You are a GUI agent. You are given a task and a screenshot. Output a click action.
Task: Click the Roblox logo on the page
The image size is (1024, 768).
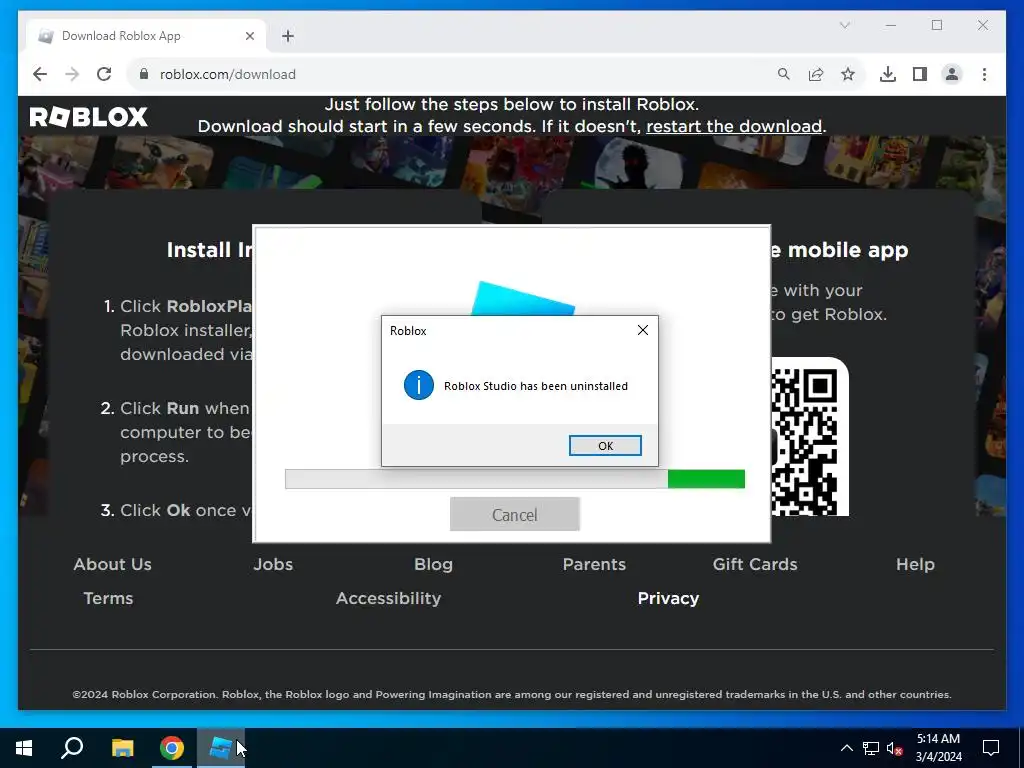[89, 117]
